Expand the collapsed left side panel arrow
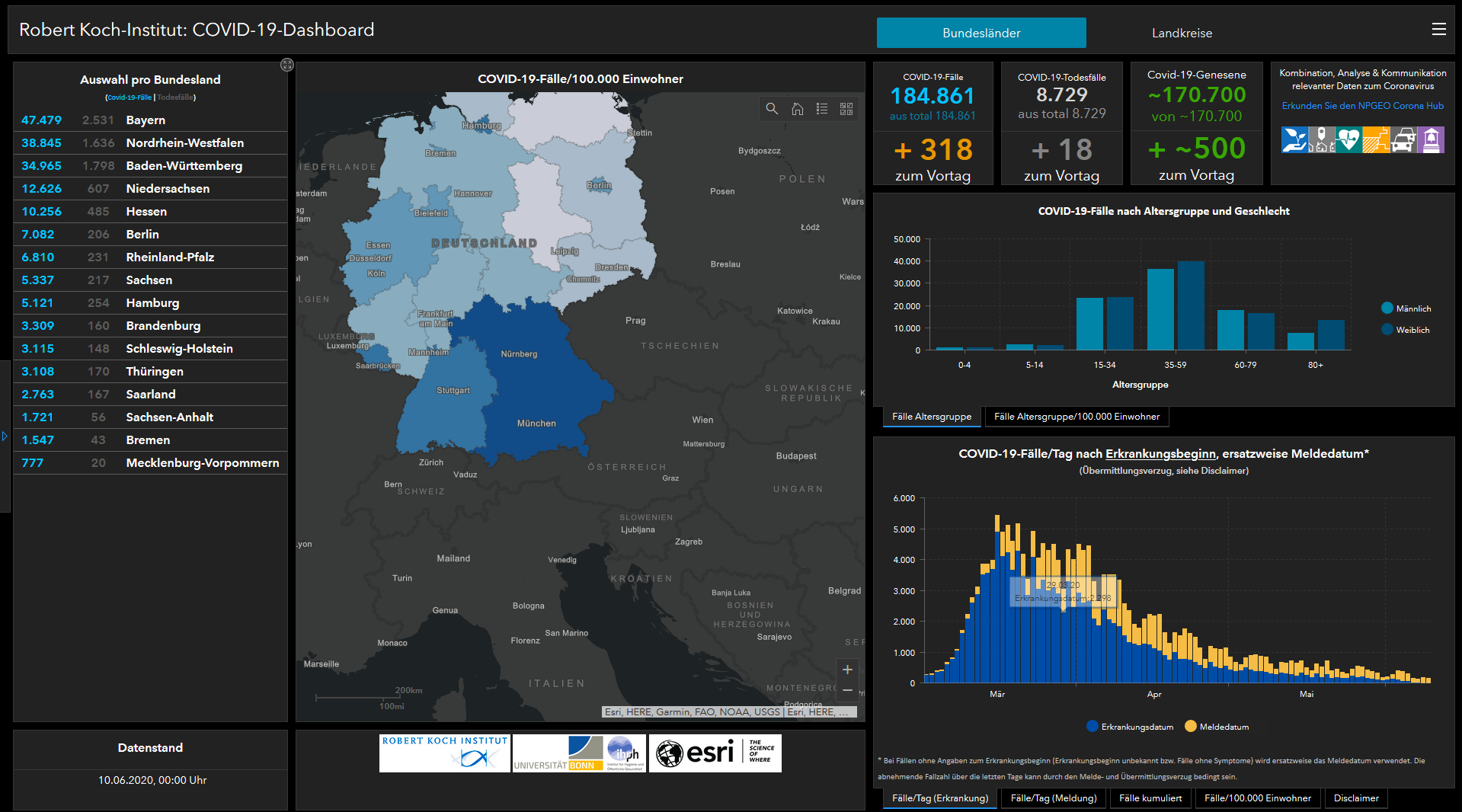The height and width of the screenshot is (812, 1462). point(5,436)
